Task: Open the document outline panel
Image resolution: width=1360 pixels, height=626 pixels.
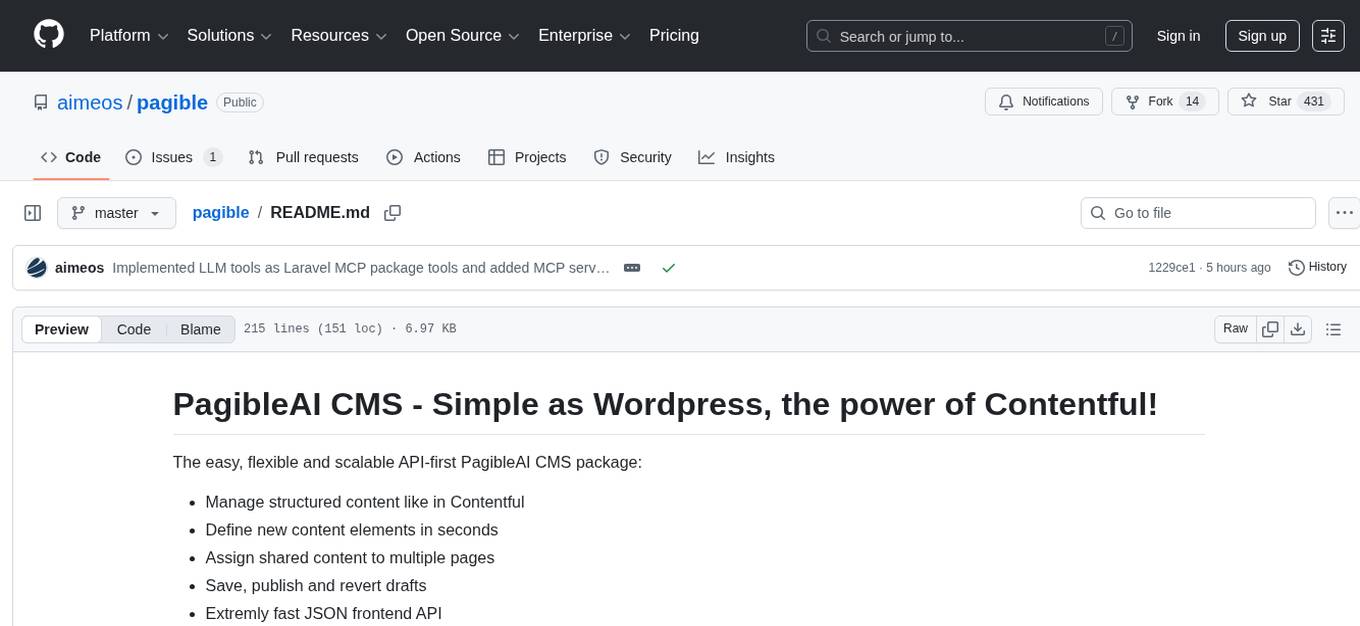Action: (1332, 329)
